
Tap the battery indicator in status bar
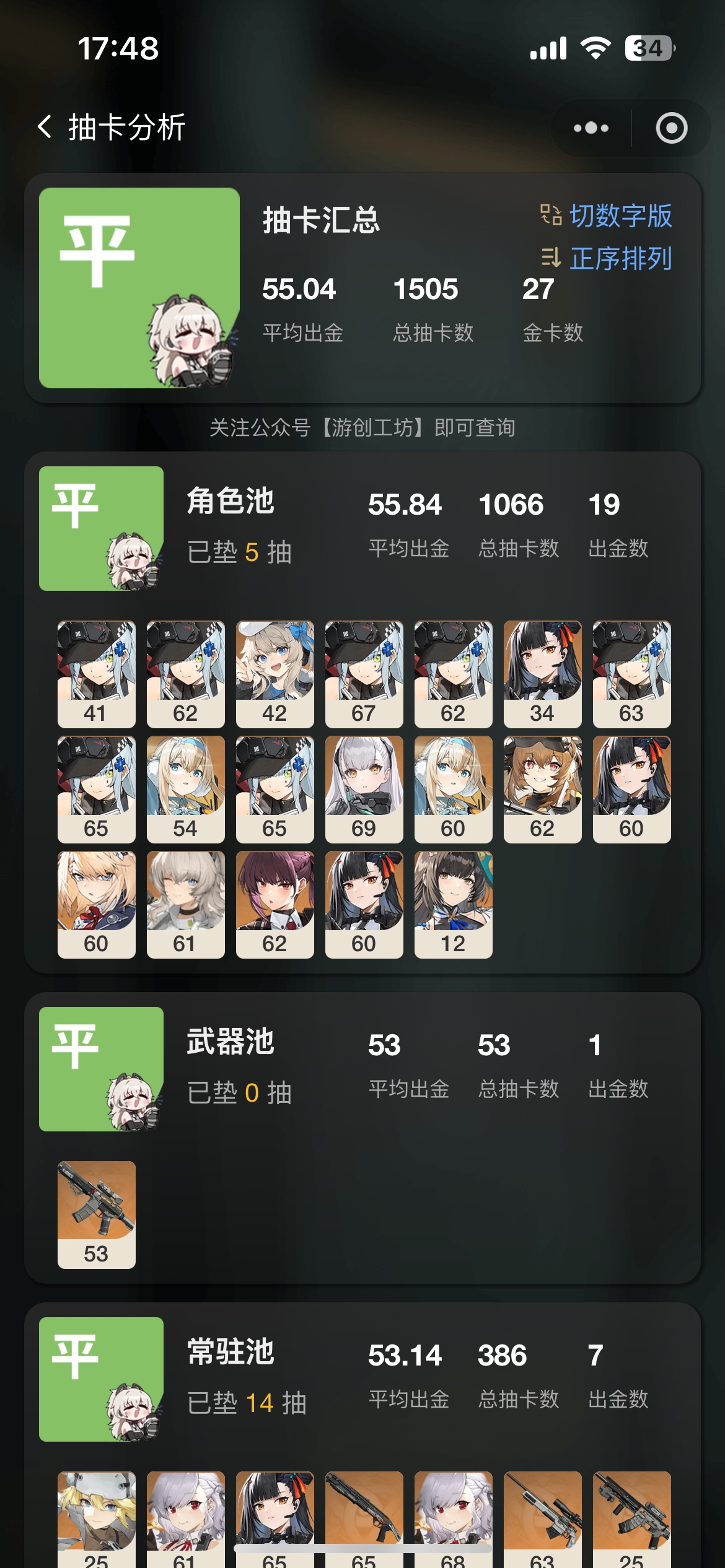(649, 48)
